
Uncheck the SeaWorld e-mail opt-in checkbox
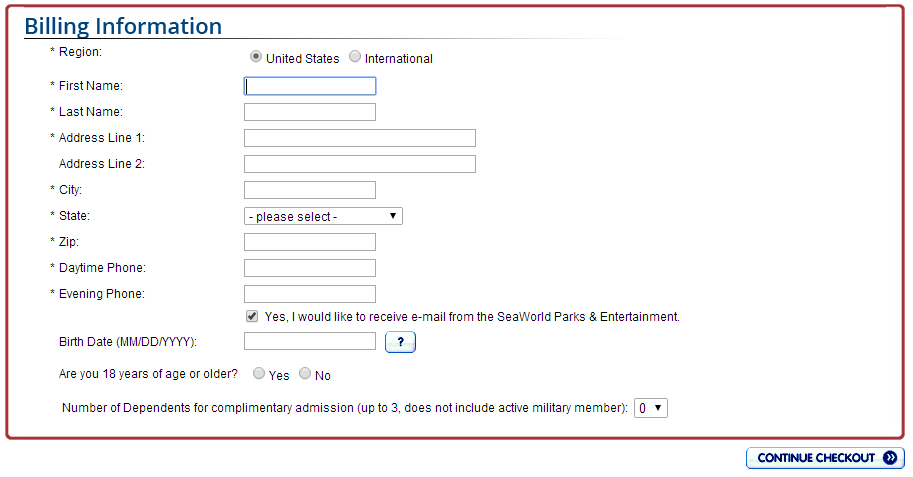click(252, 316)
